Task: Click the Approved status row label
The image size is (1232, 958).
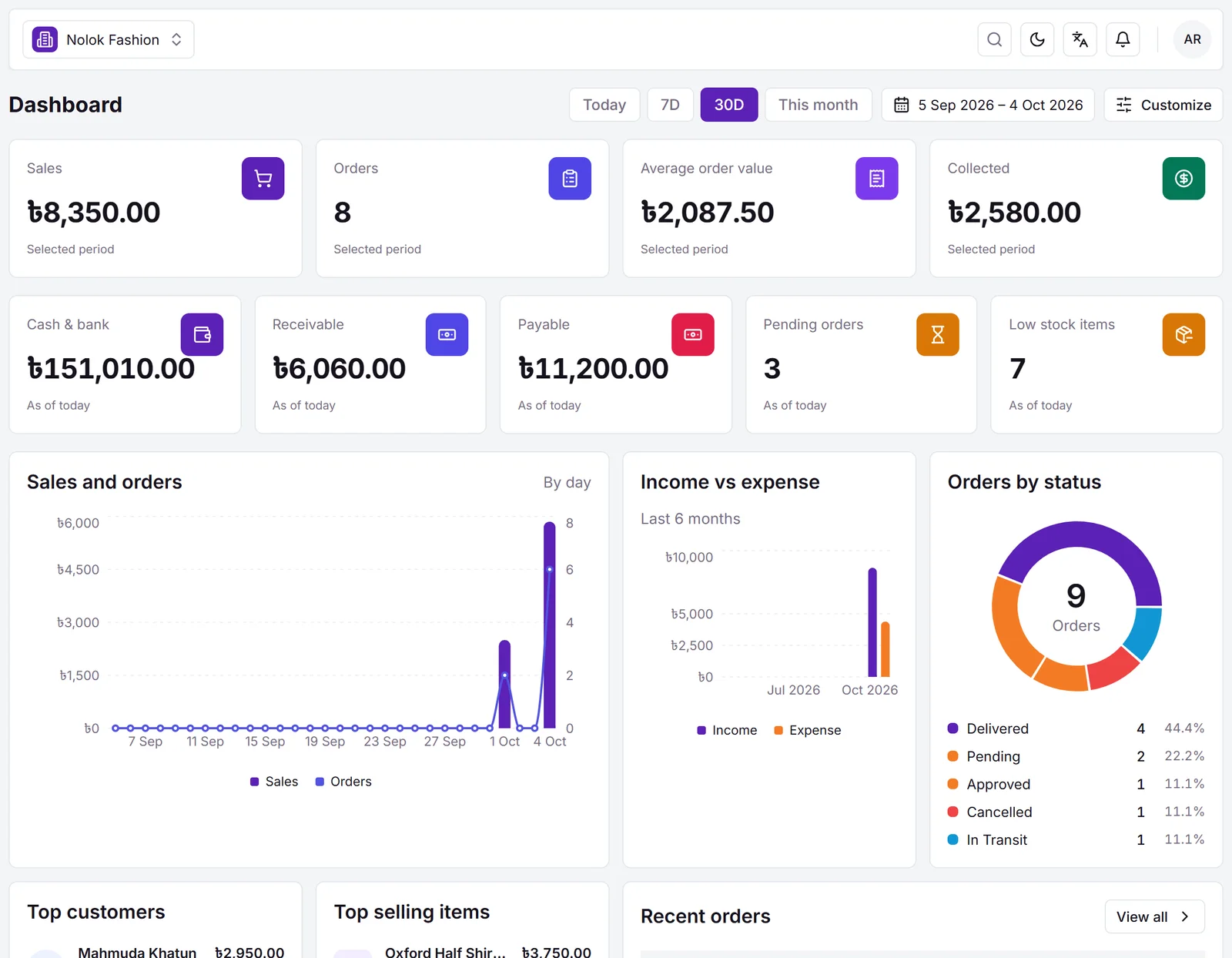Action: 999,784
